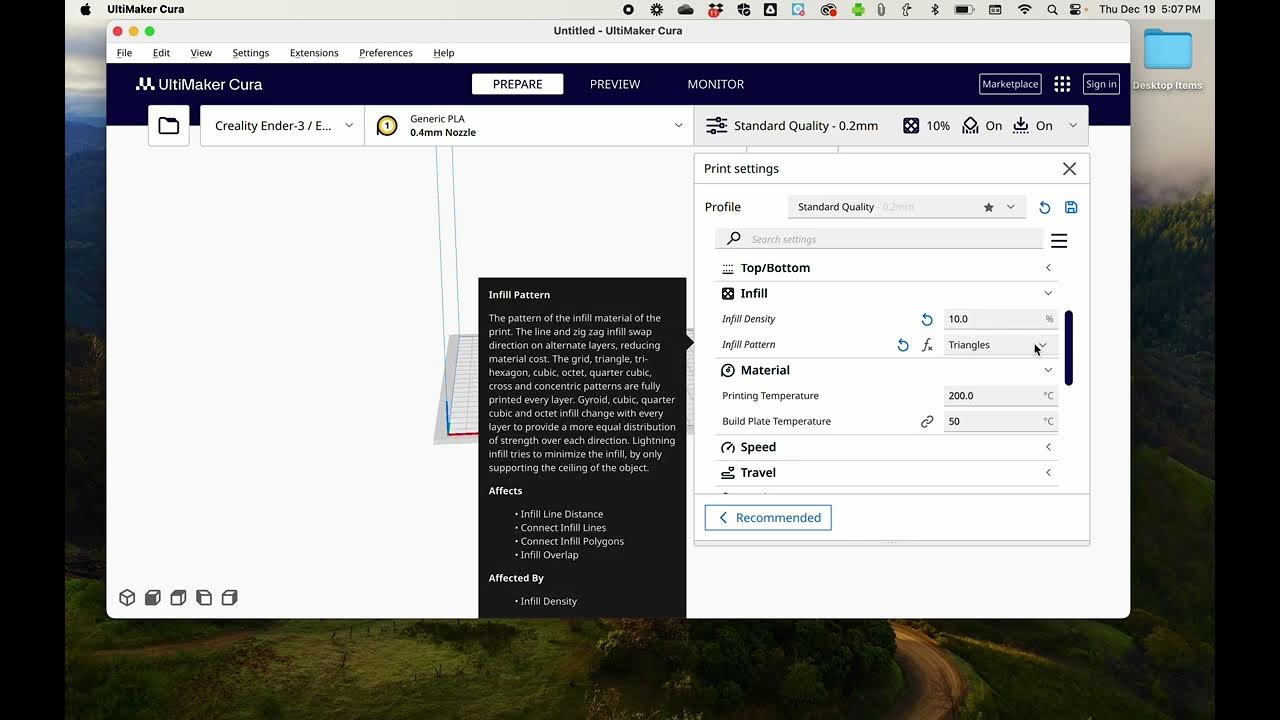Click the Build Plate Temperature value field
1280x720 pixels.
pos(1000,422)
